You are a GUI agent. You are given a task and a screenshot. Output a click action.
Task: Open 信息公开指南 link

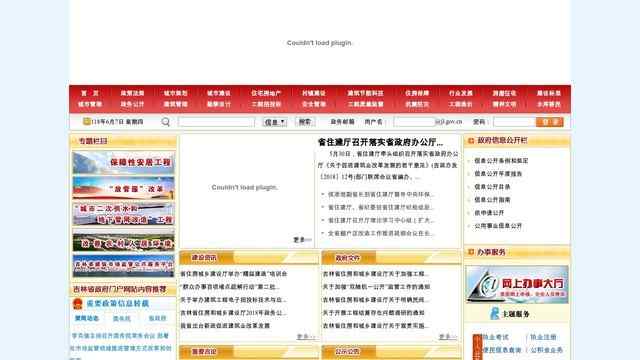[x=492, y=200]
